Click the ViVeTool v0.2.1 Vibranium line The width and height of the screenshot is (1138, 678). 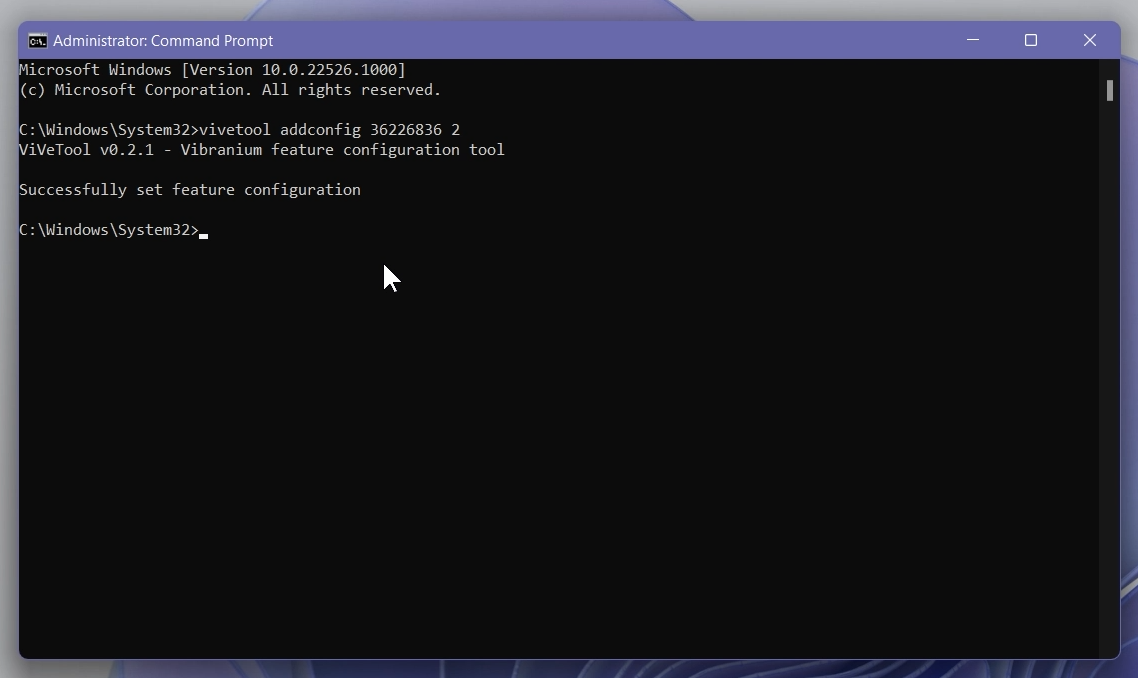(x=262, y=150)
